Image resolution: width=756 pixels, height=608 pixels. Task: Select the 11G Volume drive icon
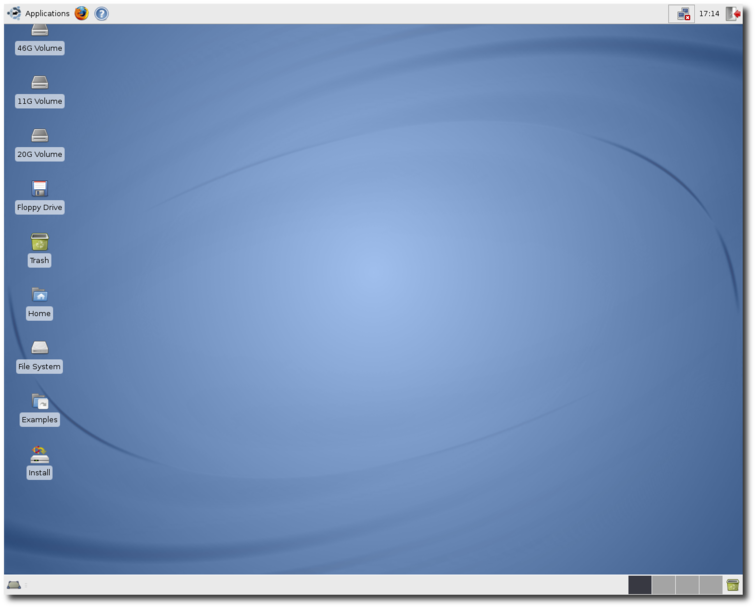tap(40, 82)
